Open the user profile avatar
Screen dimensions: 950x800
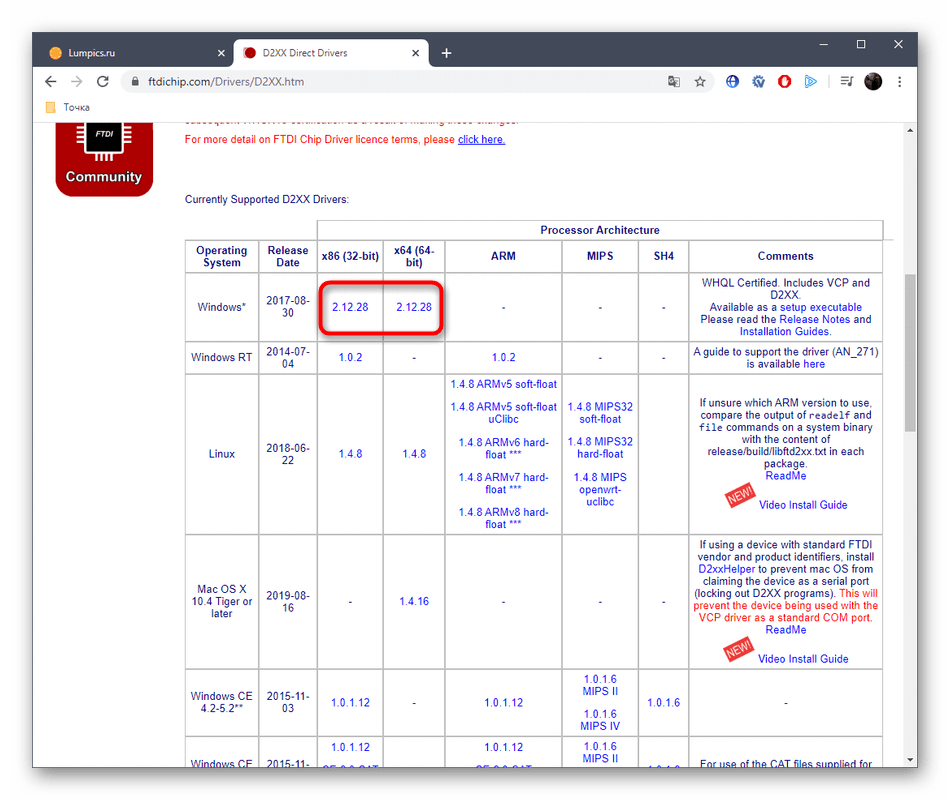point(873,82)
